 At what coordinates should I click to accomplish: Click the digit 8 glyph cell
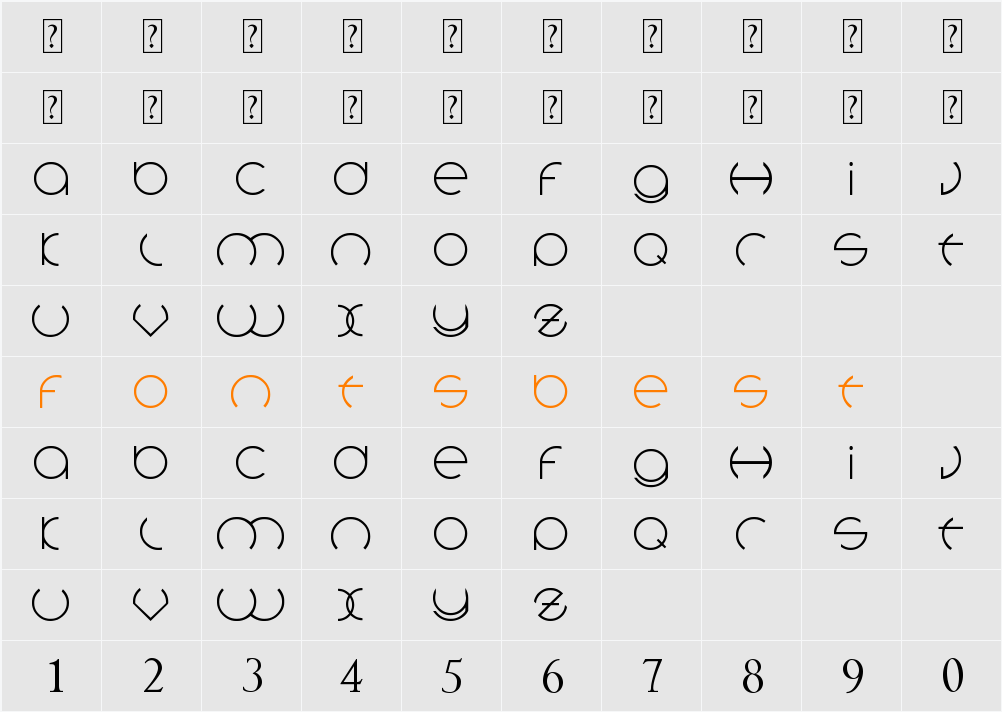point(752,677)
